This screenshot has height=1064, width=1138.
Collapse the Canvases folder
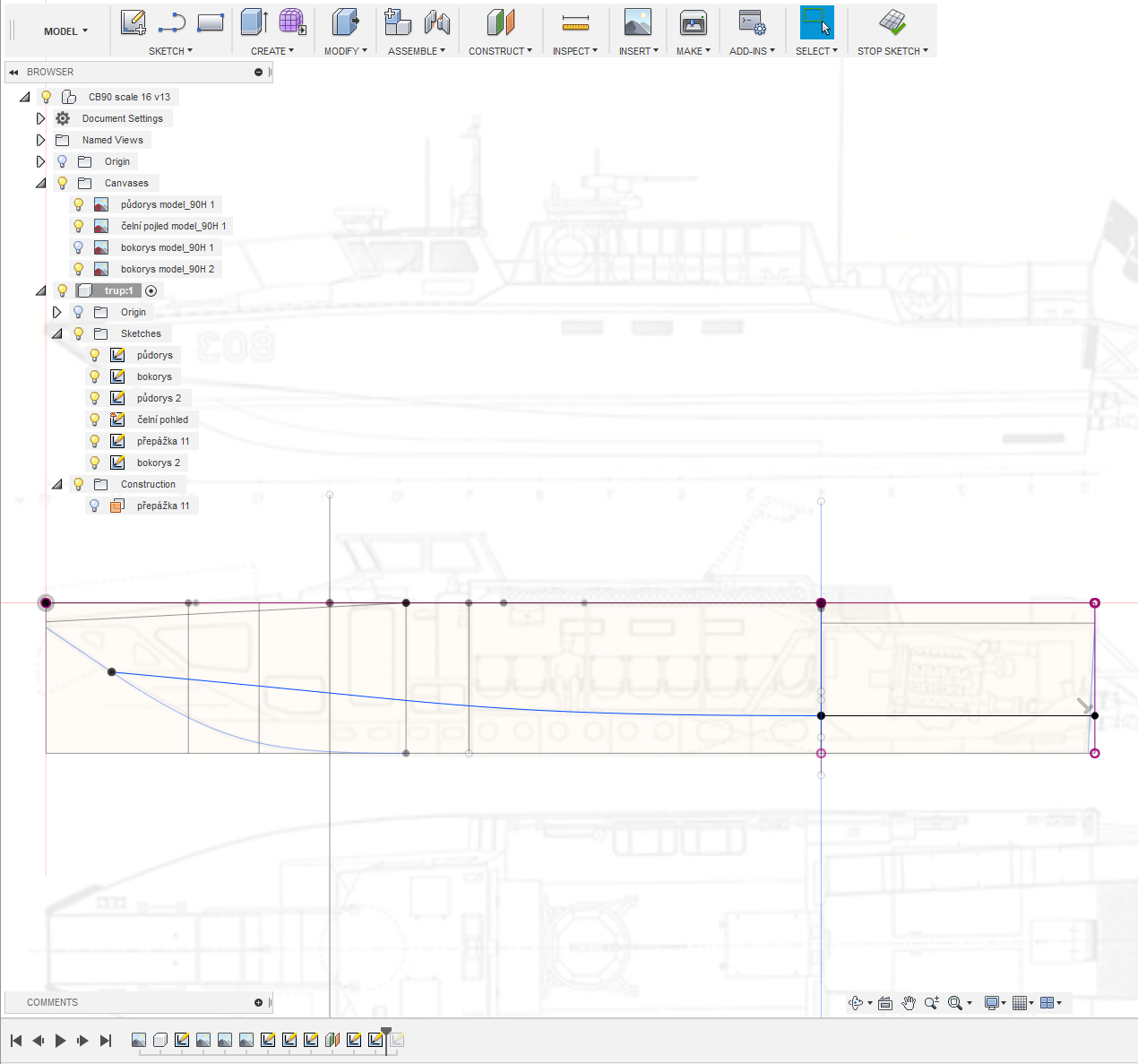40,183
